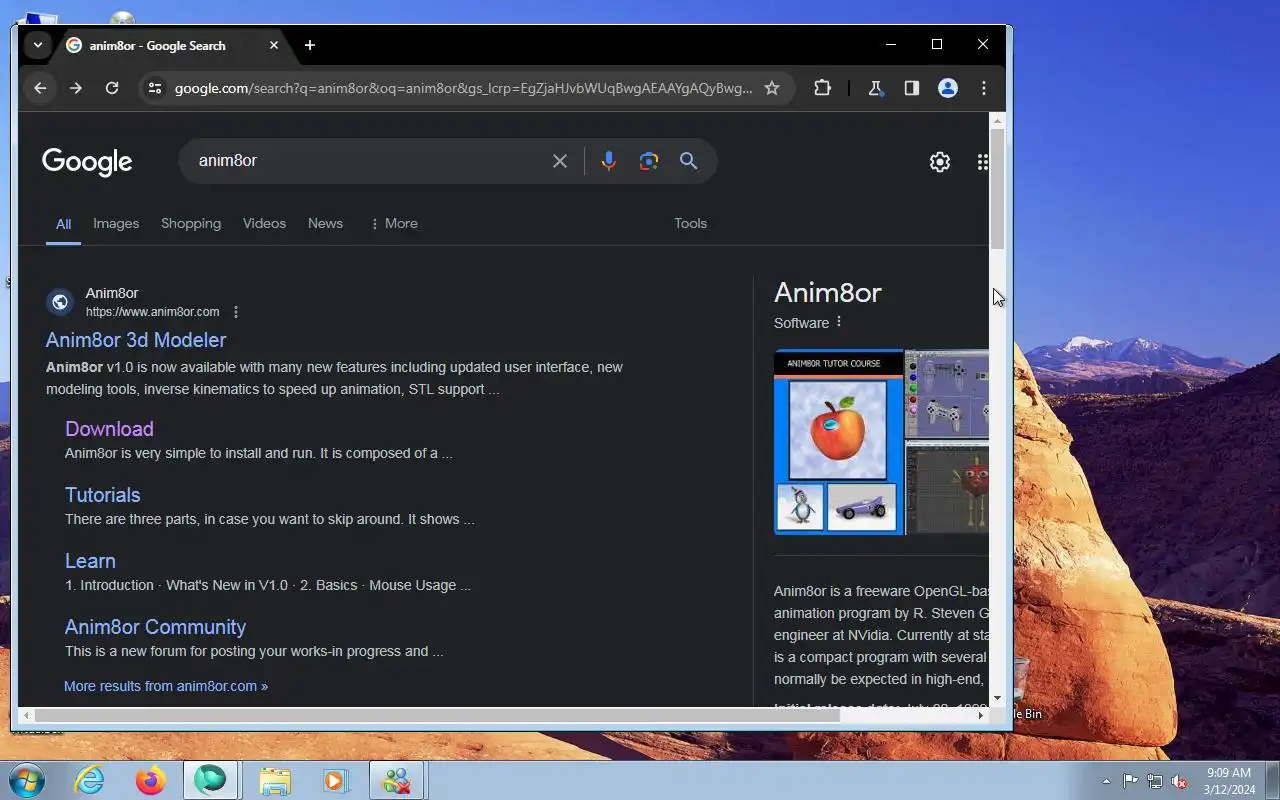1280x800 pixels.
Task: Launch Internet Explorer from the taskbar
Action: click(x=90, y=780)
